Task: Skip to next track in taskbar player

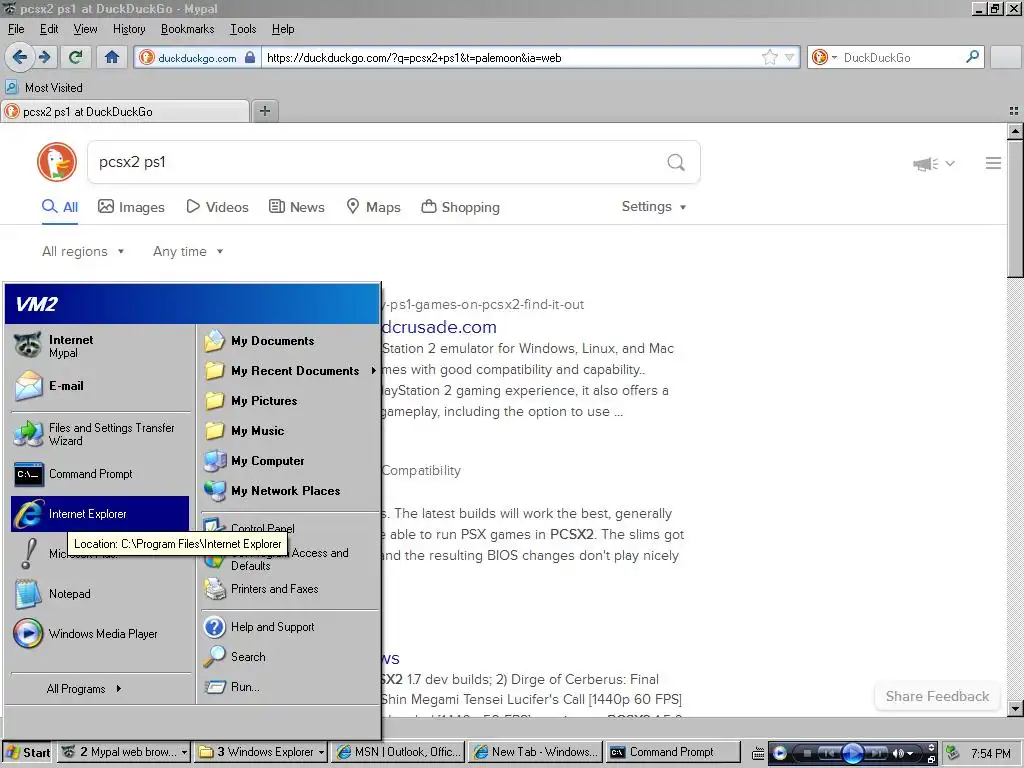Action: pyautogui.click(x=876, y=753)
